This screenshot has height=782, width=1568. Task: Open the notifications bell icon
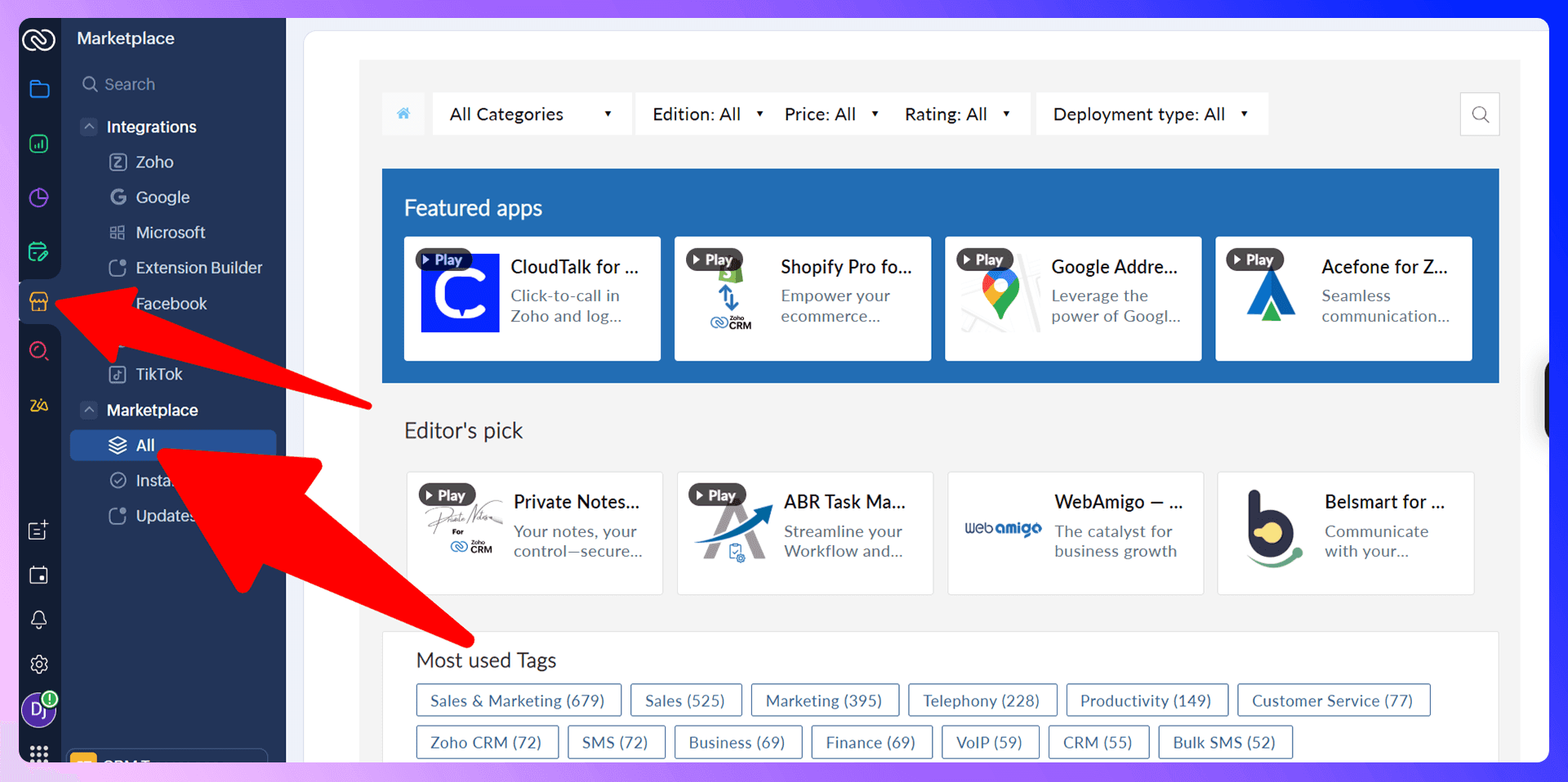click(x=39, y=620)
